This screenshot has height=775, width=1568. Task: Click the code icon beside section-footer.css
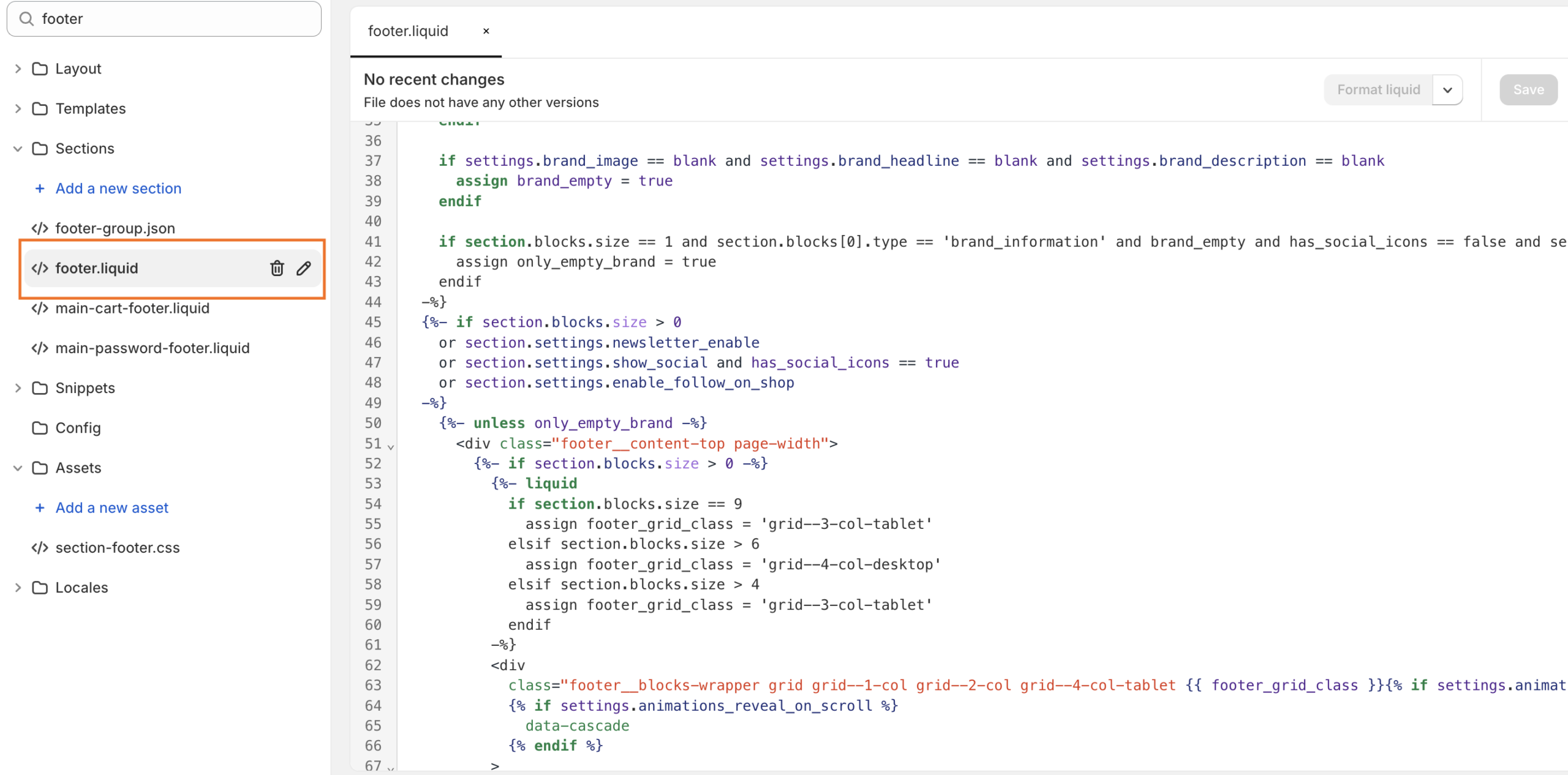tap(40, 548)
